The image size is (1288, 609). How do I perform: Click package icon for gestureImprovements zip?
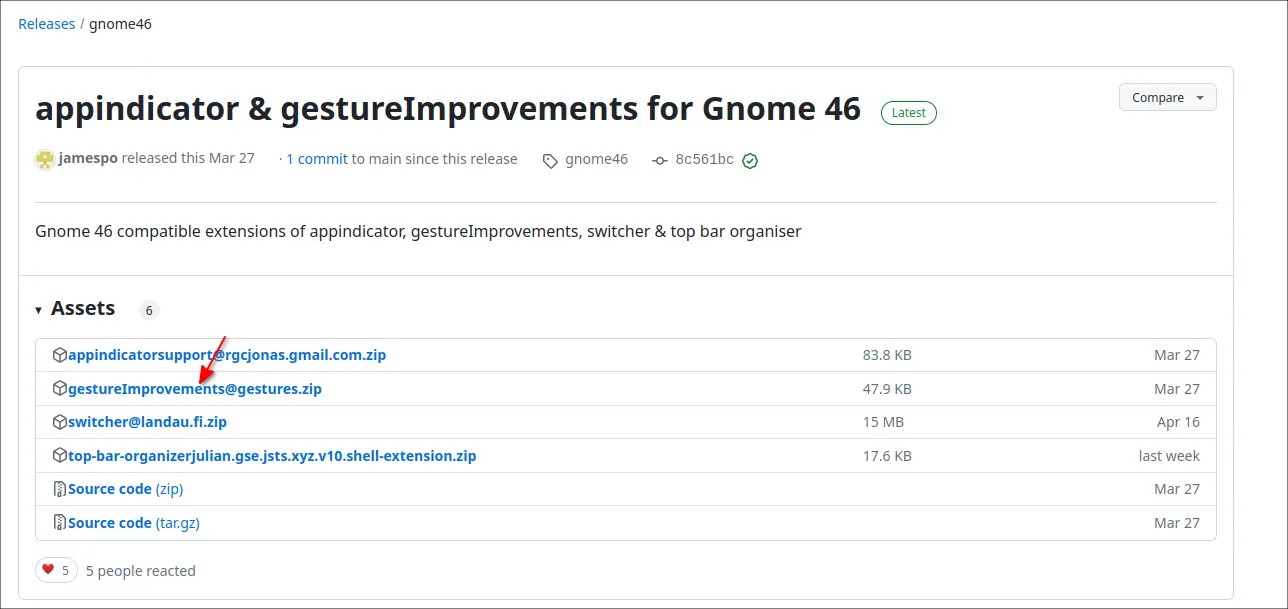point(60,389)
